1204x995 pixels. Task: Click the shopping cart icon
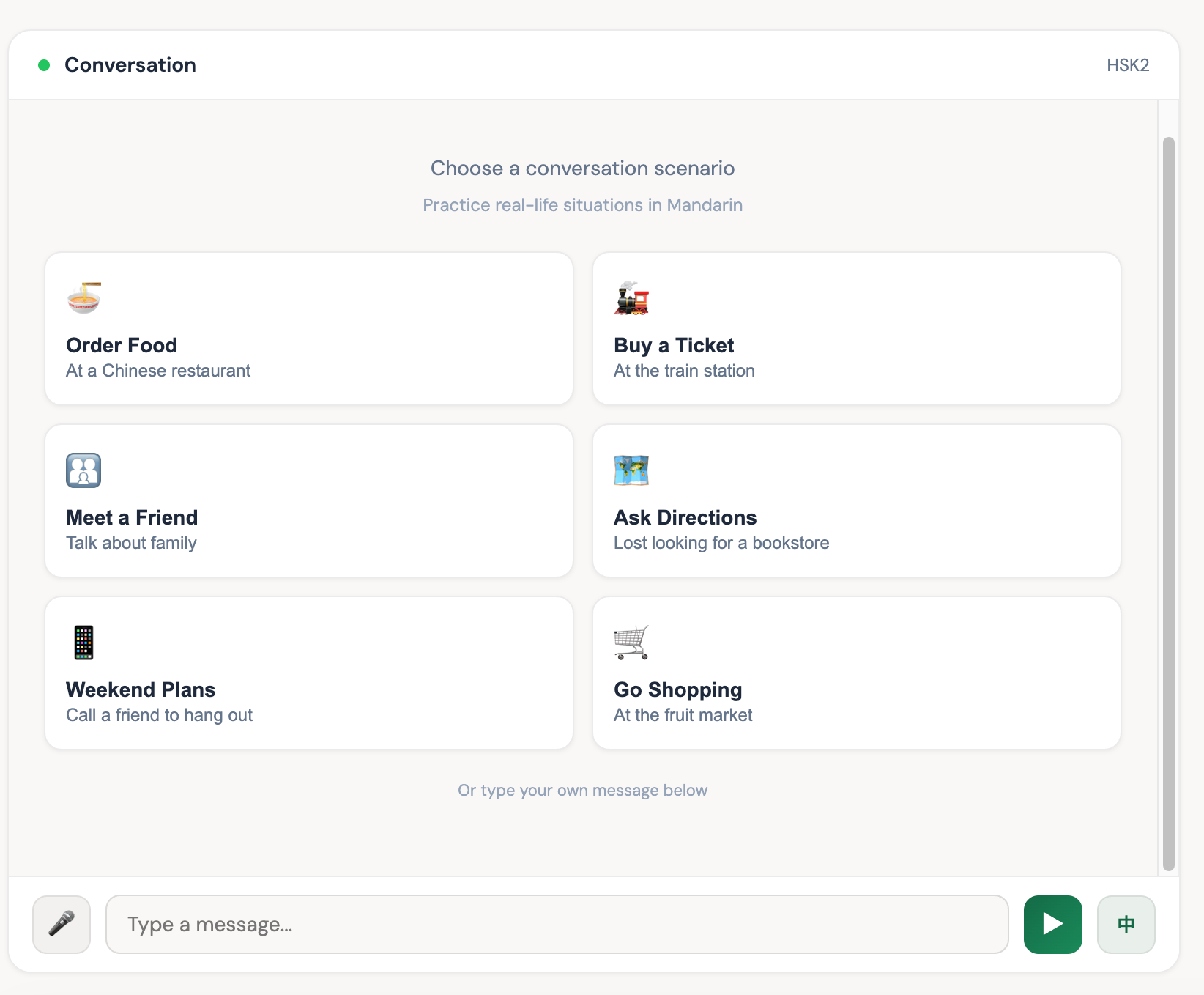(631, 643)
